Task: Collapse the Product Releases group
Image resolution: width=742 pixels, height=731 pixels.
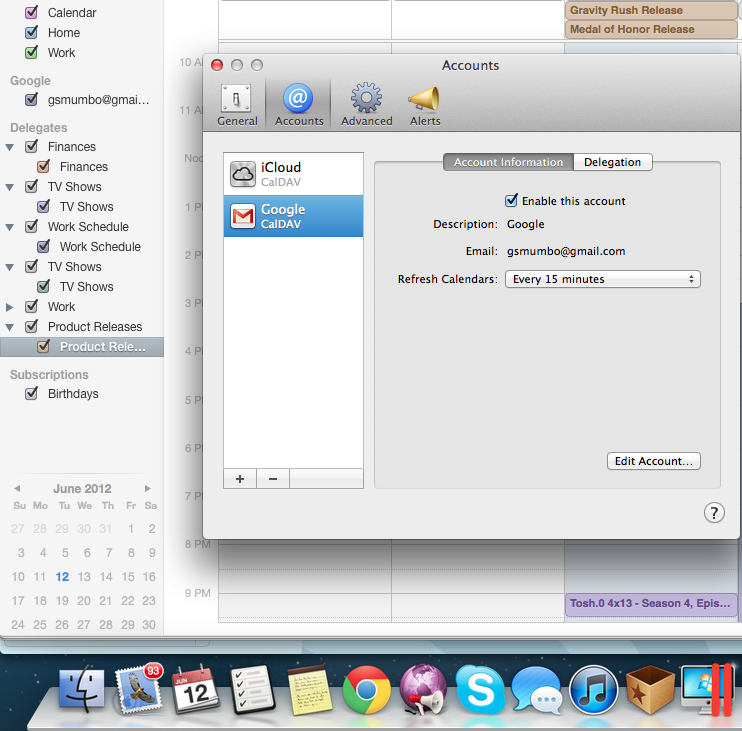Action: (x=9, y=327)
